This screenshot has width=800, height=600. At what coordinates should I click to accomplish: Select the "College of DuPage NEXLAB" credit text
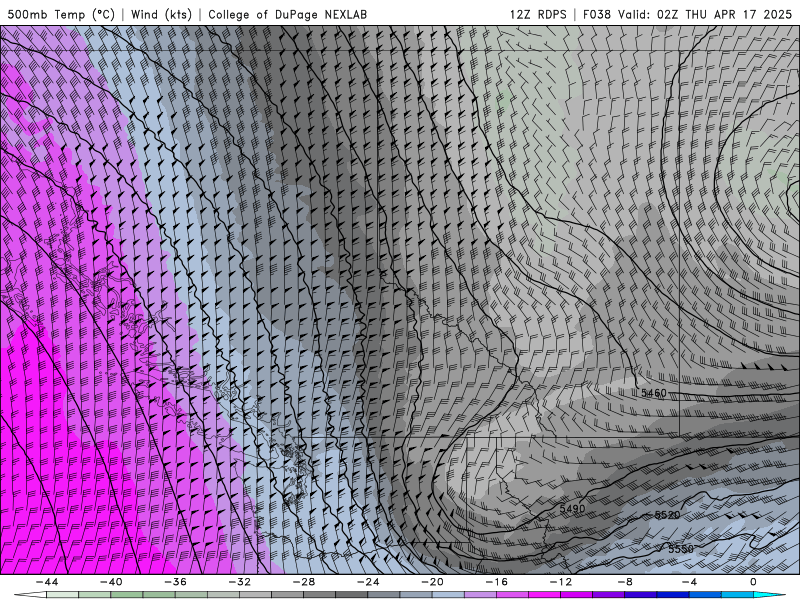click(287, 14)
